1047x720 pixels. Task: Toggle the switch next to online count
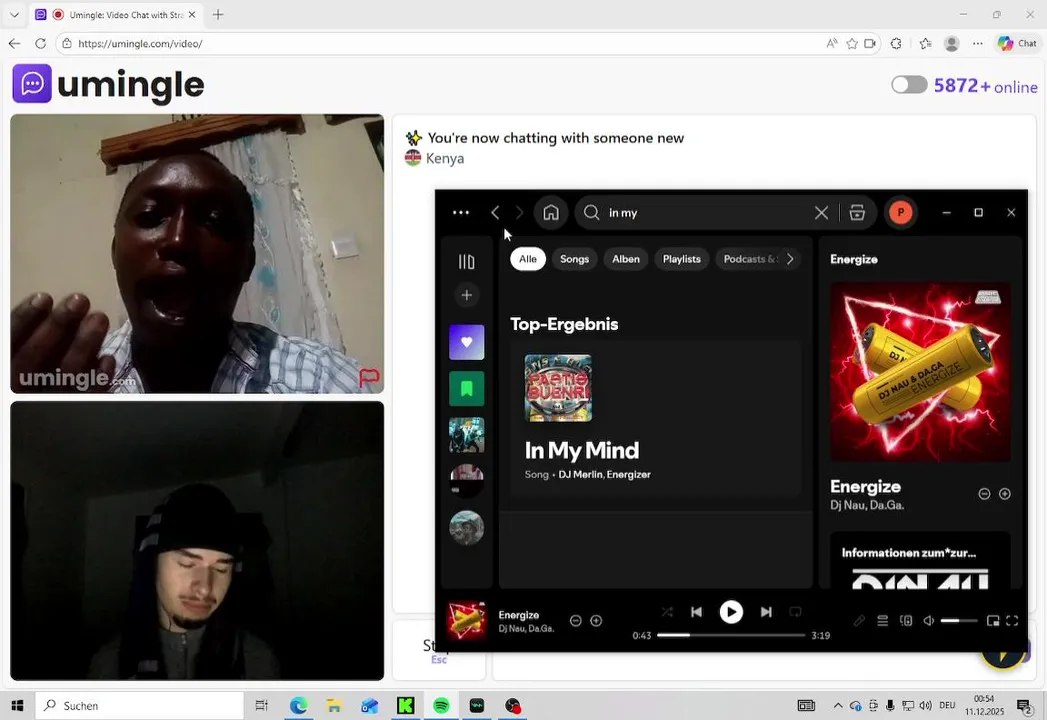[909, 85]
